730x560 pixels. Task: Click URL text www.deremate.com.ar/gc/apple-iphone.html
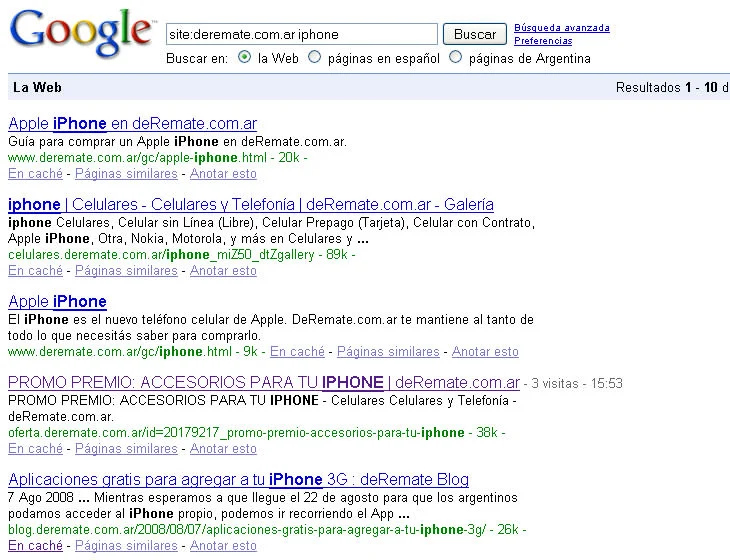click(137, 158)
